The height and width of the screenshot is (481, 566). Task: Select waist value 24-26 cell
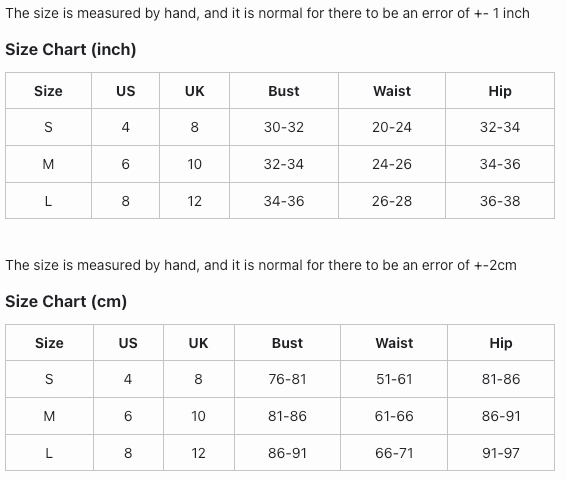pyautogui.click(x=392, y=164)
